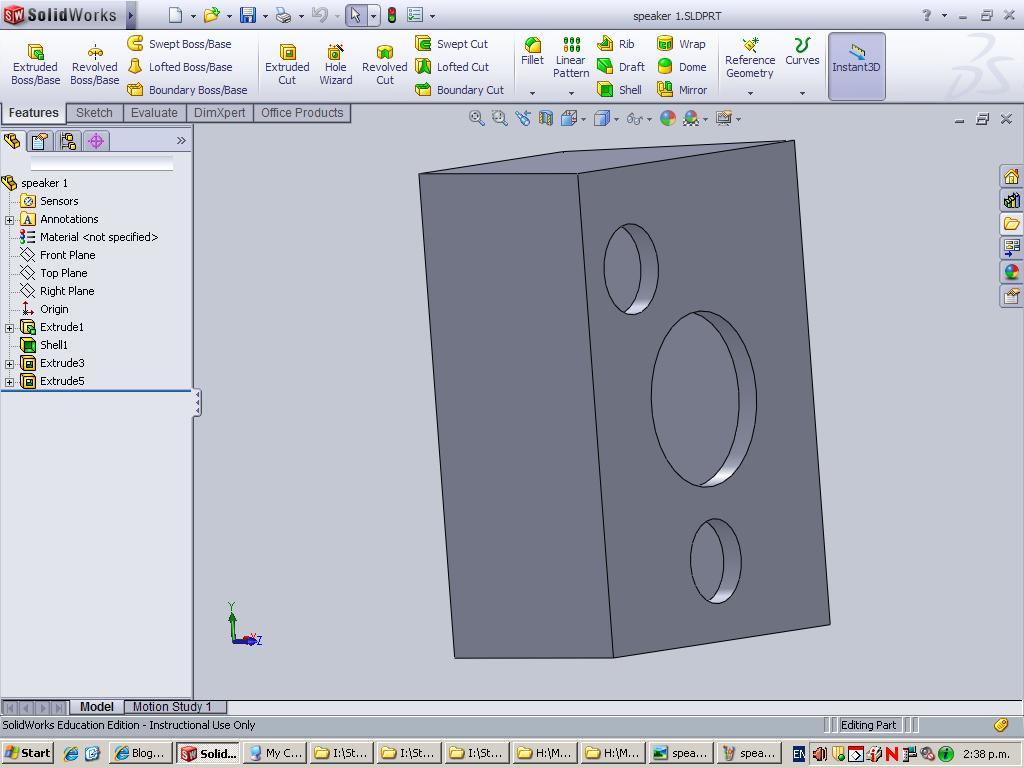Open the Fillet dropdown arrow
The width and height of the screenshot is (1024, 768).
[532, 93]
